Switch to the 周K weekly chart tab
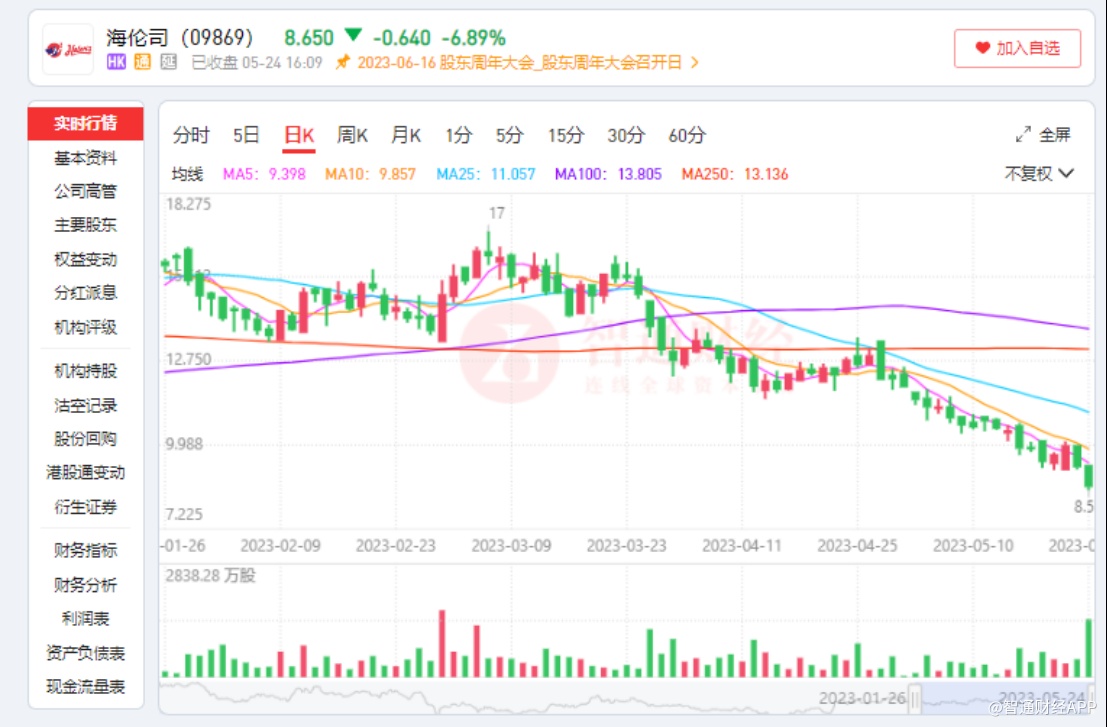 tap(352, 135)
